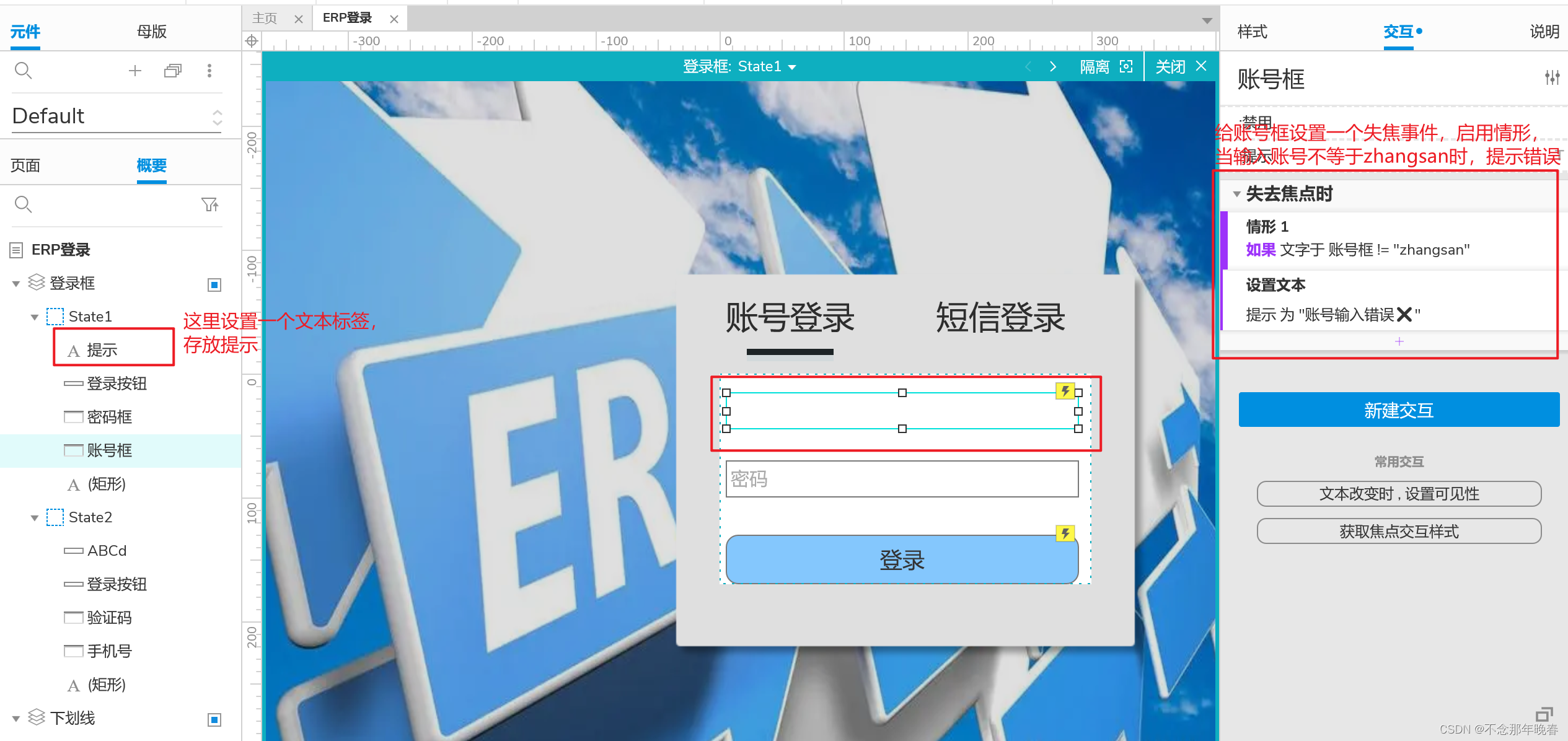
Task: Click the ruler origin crosshair icon
Action: click(x=252, y=41)
